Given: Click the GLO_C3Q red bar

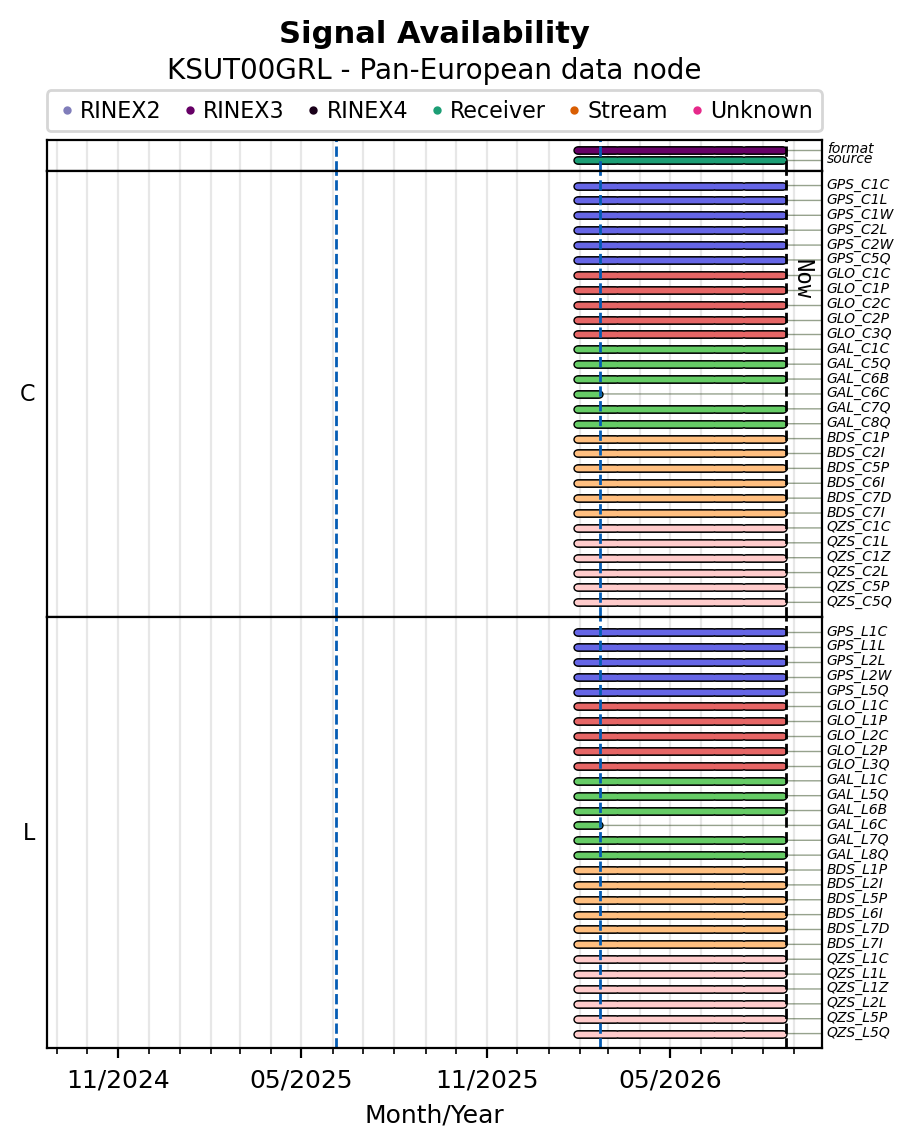Looking at the screenshot, I should point(681,334).
